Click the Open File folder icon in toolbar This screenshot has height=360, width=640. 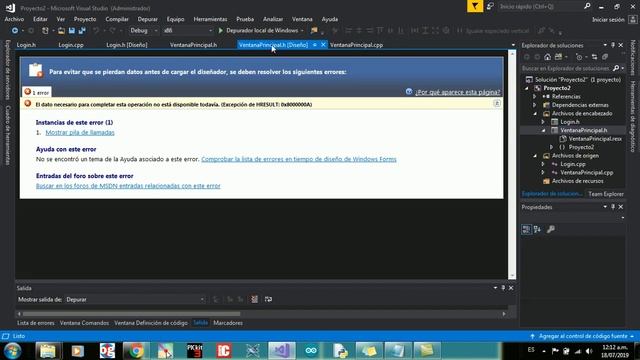pyautogui.click(x=61, y=31)
